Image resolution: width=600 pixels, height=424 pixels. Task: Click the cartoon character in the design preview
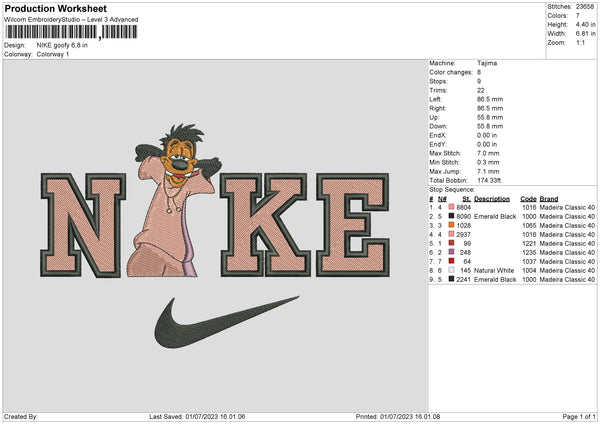point(174,201)
